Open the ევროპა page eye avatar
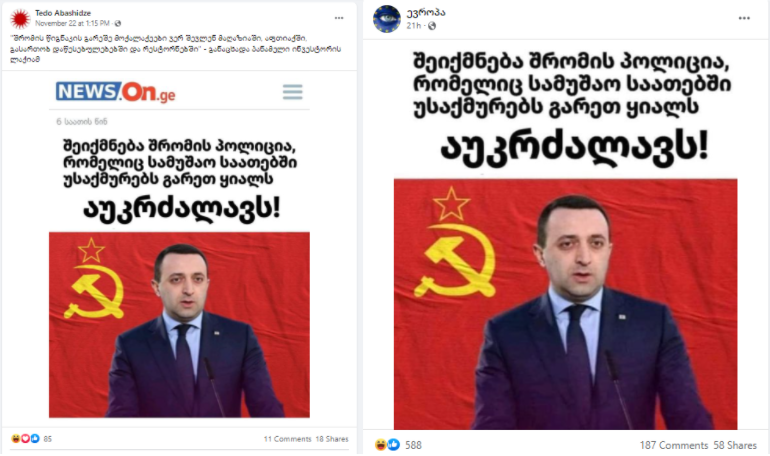This screenshot has width=770, height=456. [386, 19]
